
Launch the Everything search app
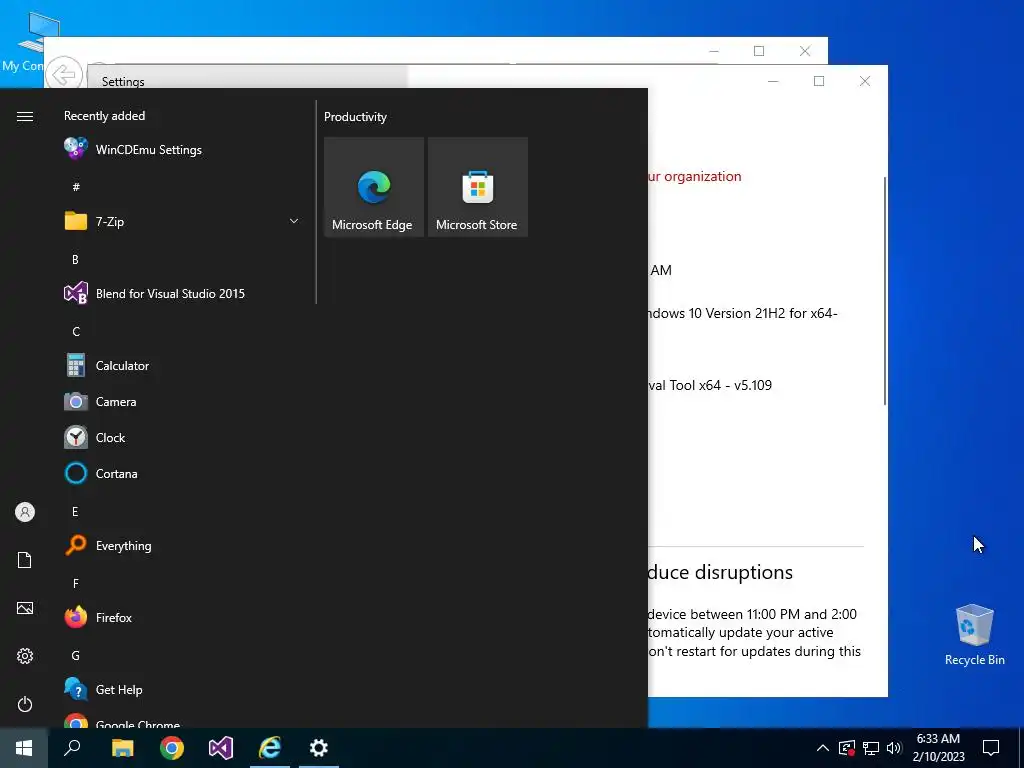pyautogui.click(x=182, y=545)
